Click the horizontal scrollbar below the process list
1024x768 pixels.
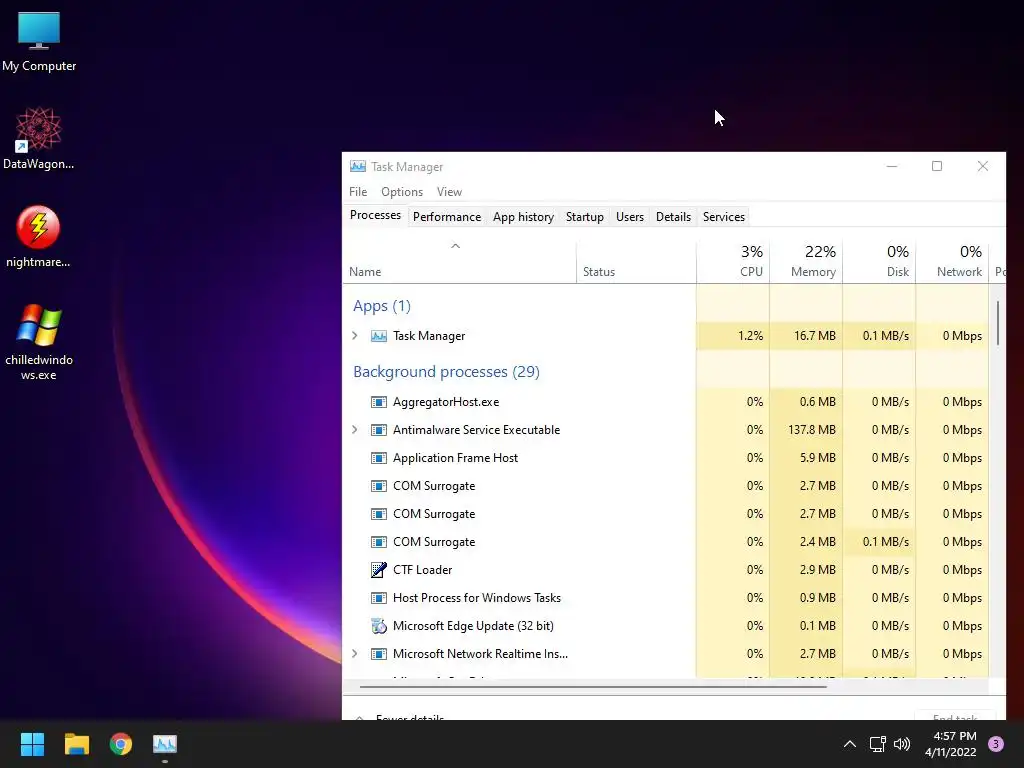coord(593,686)
